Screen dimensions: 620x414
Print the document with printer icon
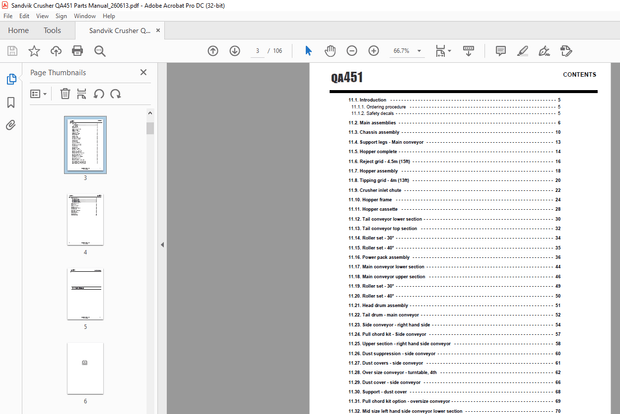(x=78, y=51)
